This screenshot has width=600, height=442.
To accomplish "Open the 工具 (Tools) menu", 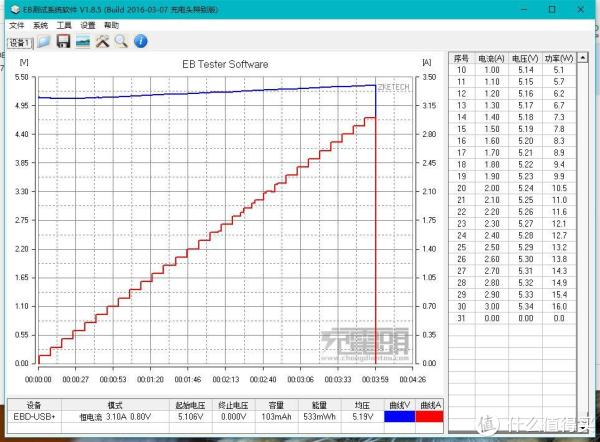I will pos(64,25).
